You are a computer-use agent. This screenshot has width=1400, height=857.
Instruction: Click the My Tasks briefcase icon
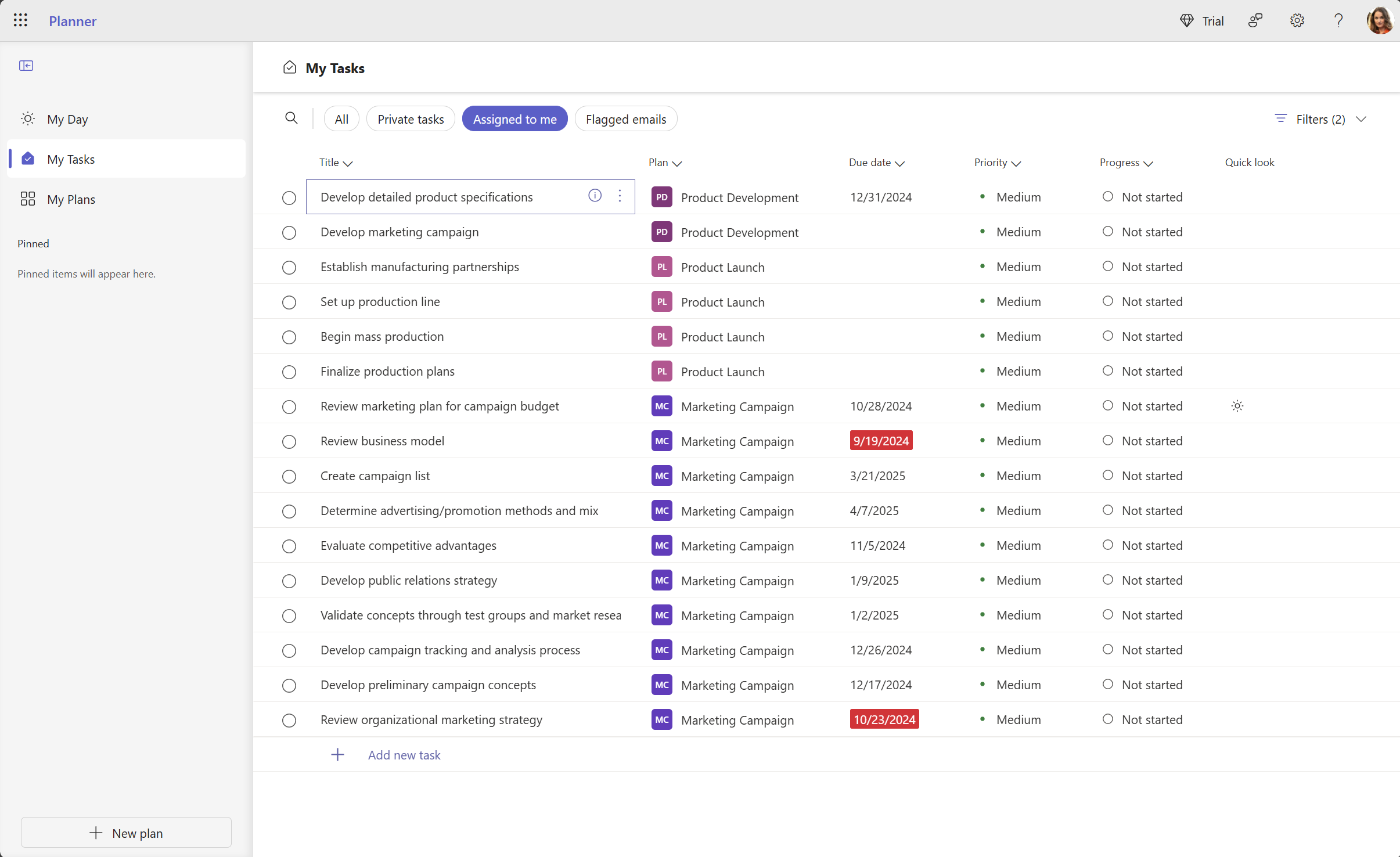click(28, 158)
